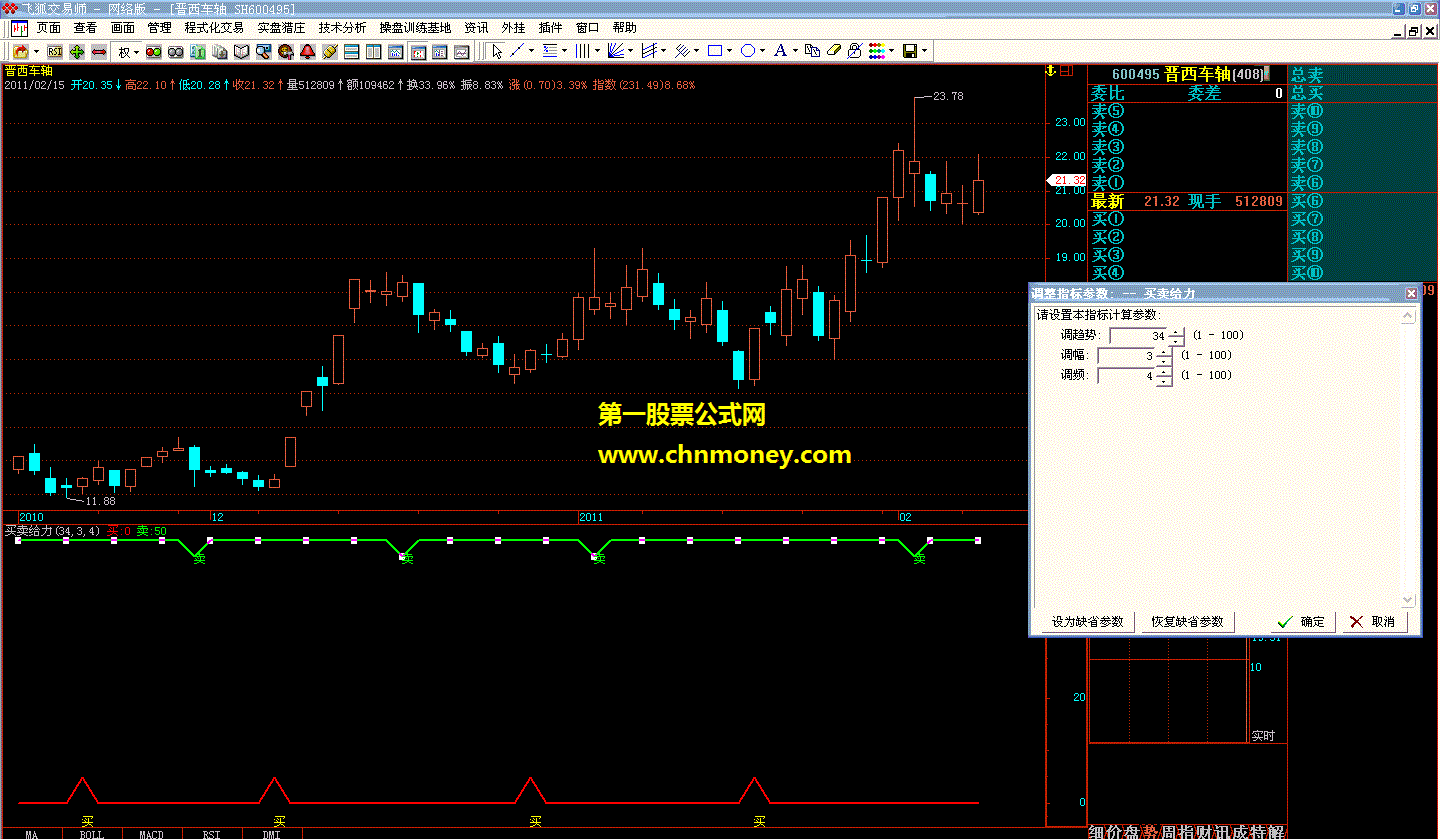Expand the trend line tool dropdown arrow
This screenshot has width=1440, height=839.
tap(531, 51)
